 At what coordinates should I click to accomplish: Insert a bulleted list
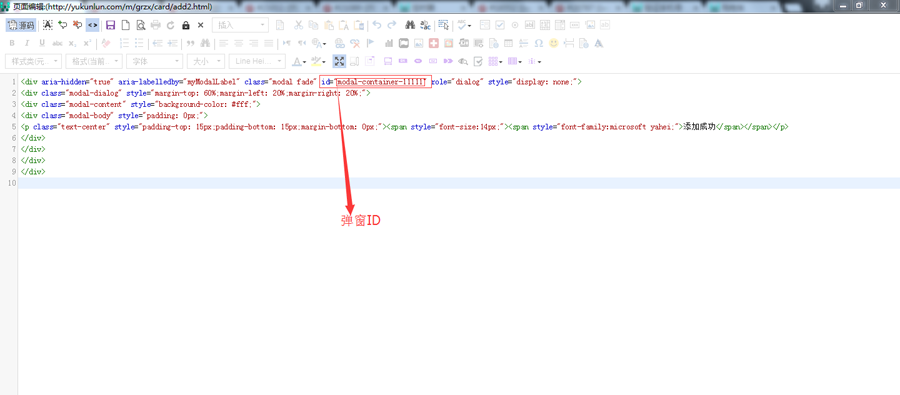(x=139, y=43)
